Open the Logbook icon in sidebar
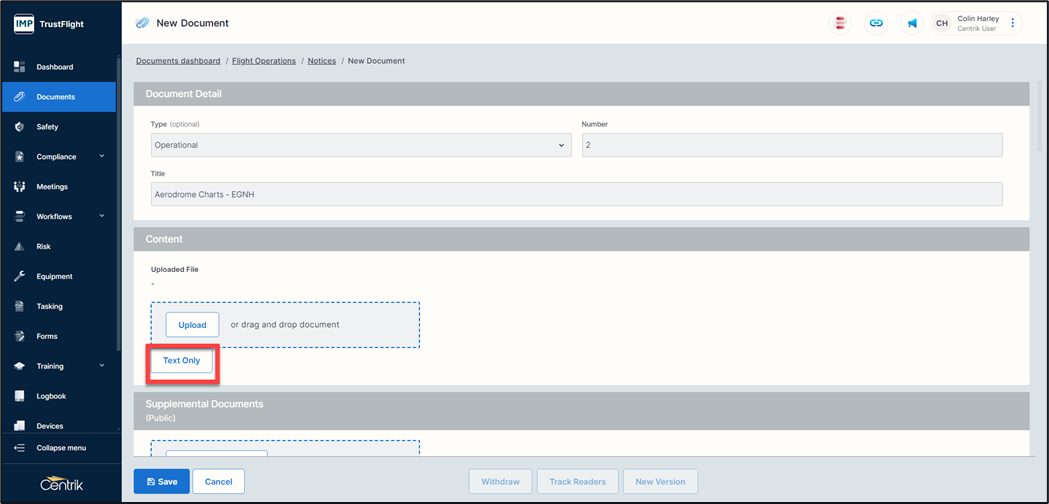Image resolution: width=1049 pixels, height=504 pixels. (19, 396)
